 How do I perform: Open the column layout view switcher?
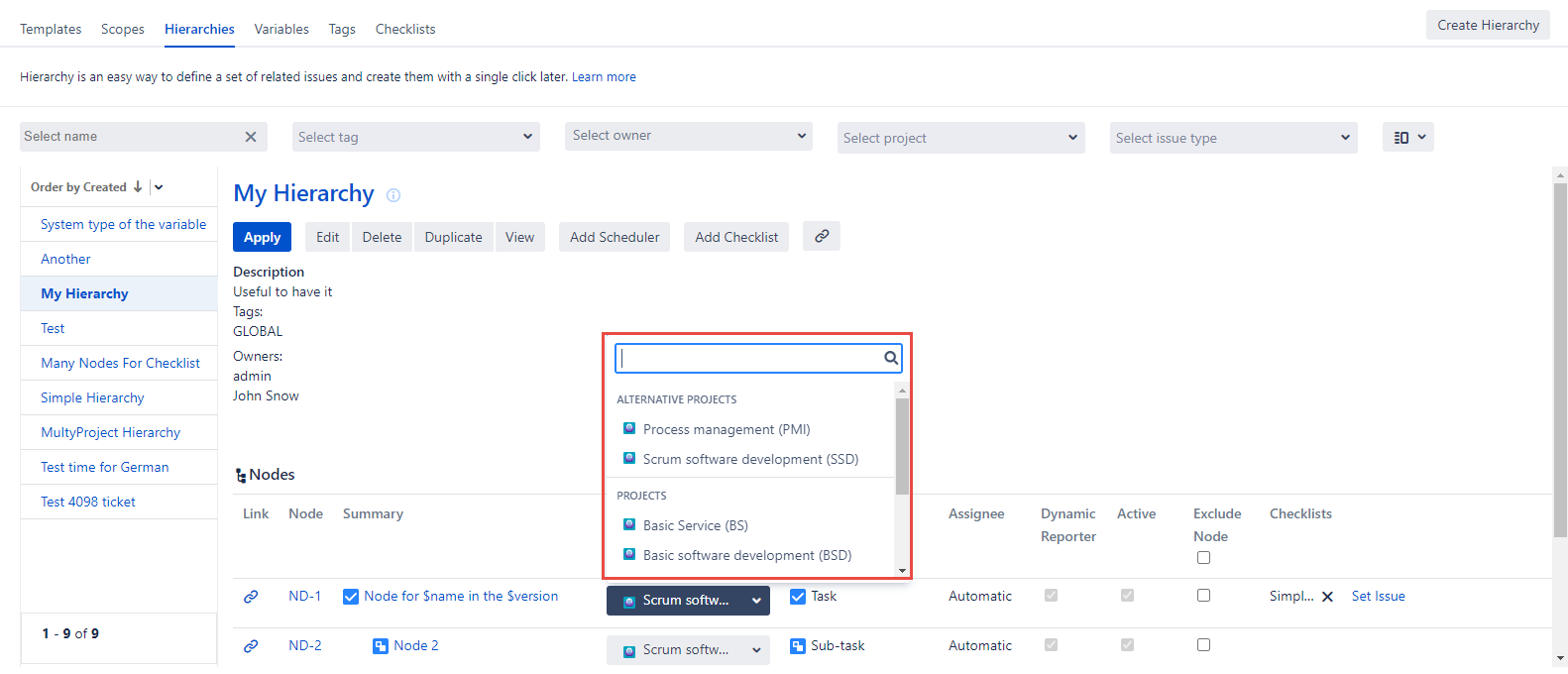point(1407,137)
